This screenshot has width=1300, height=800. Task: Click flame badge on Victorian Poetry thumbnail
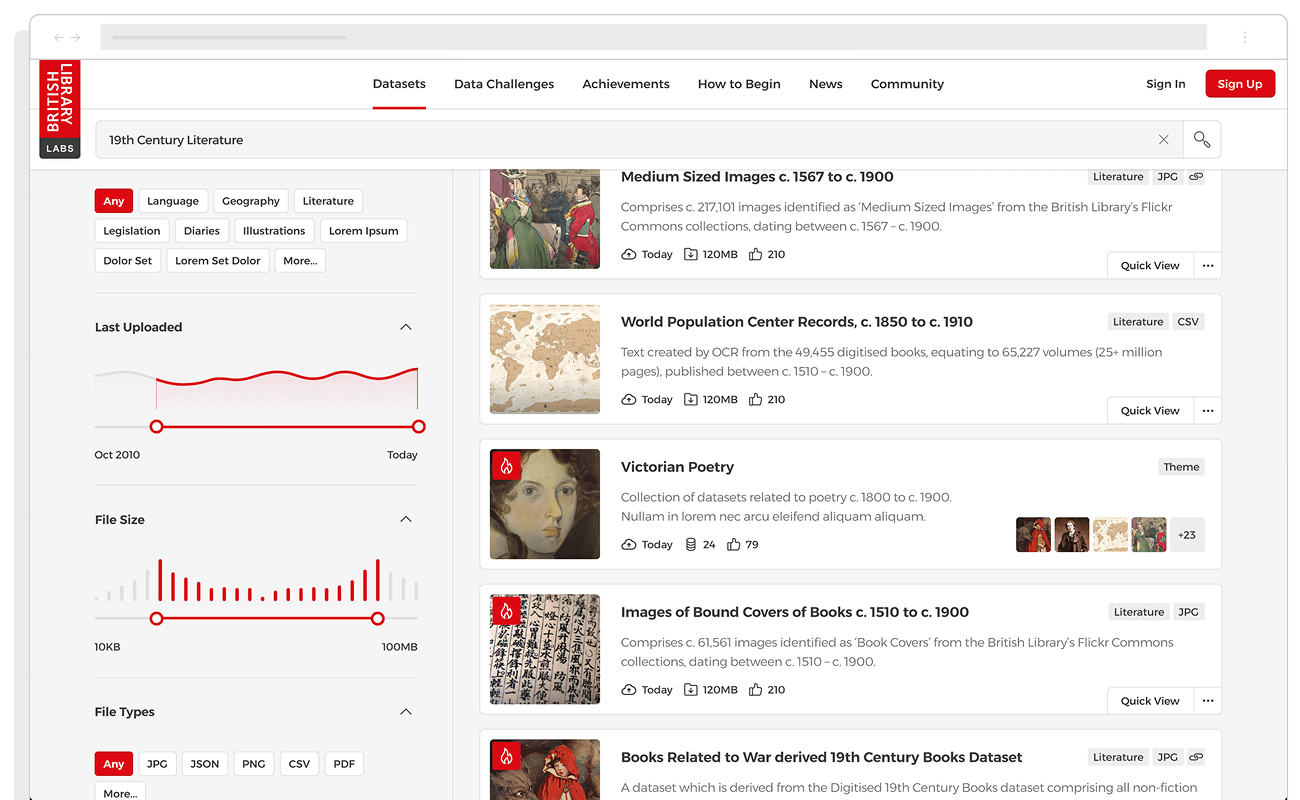click(506, 466)
